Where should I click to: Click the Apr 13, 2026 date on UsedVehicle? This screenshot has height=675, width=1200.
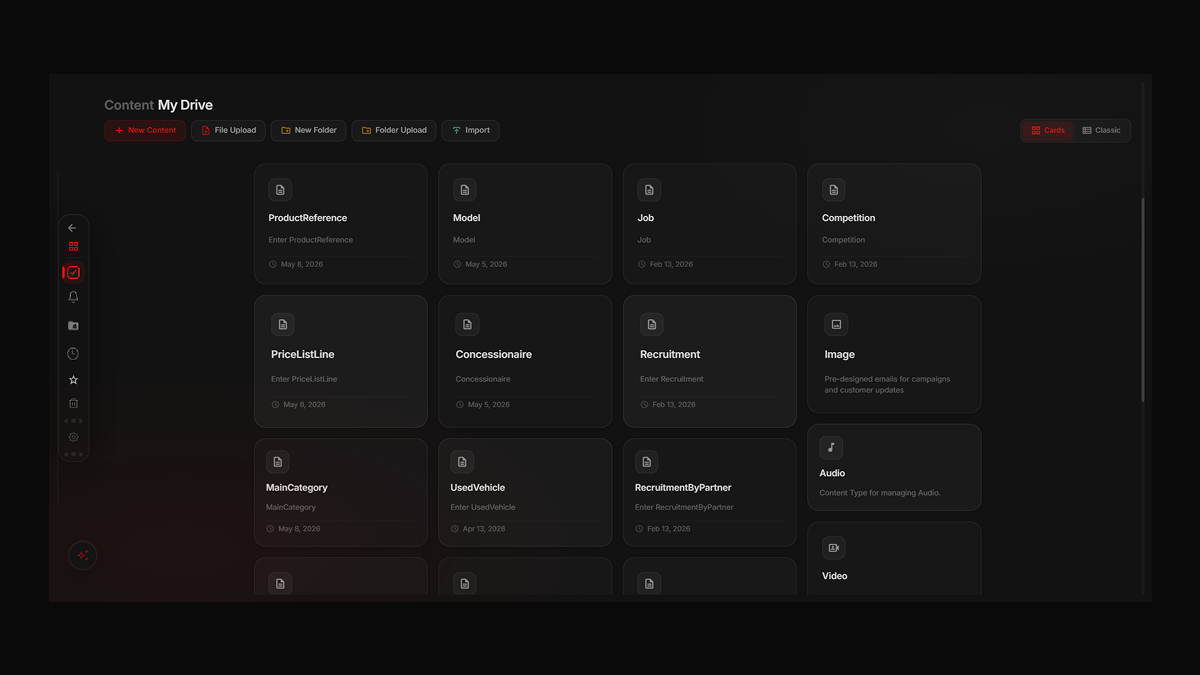pyautogui.click(x=484, y=529)
